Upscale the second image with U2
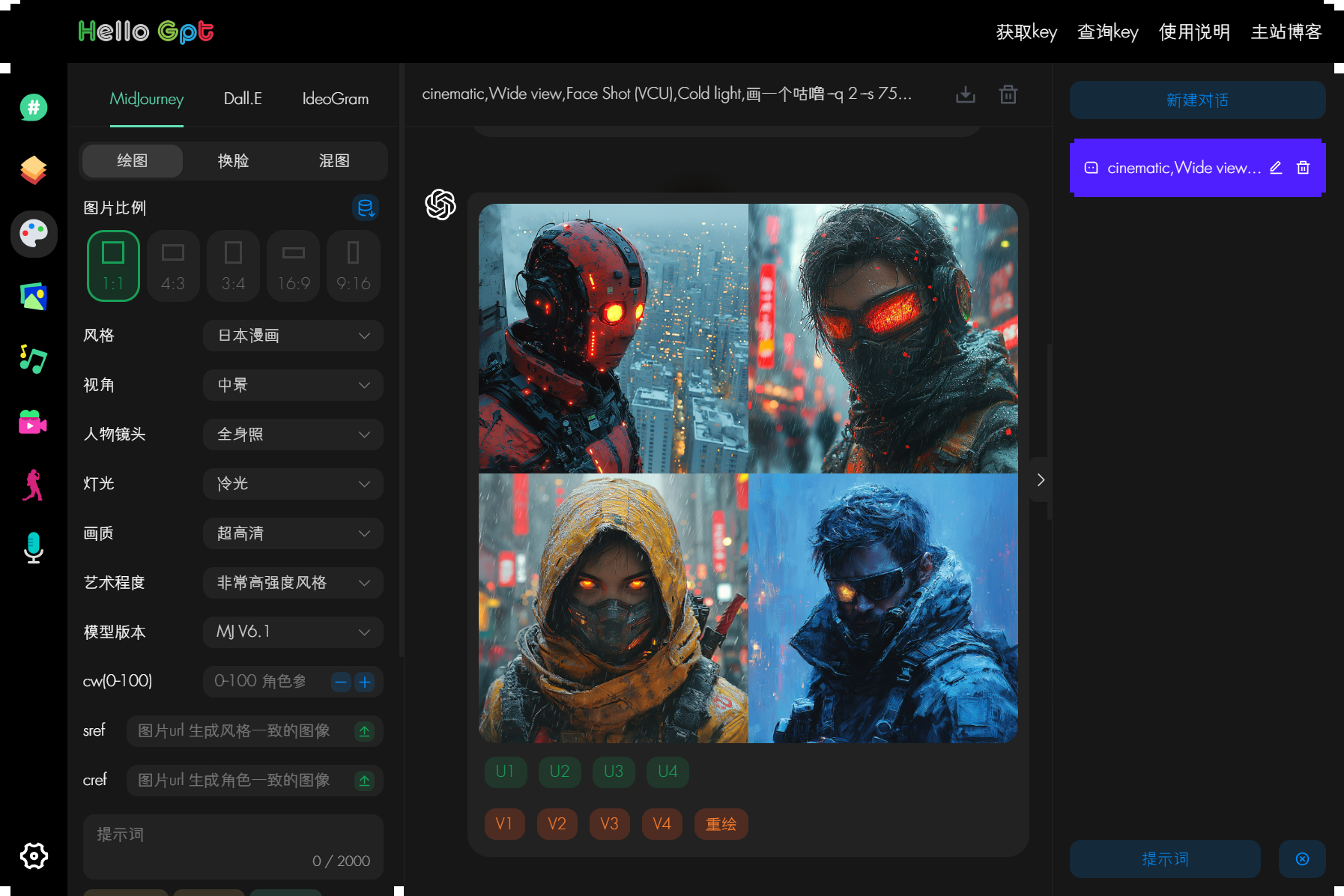The height and width of the screenshot is (896, 1344). 560,772
